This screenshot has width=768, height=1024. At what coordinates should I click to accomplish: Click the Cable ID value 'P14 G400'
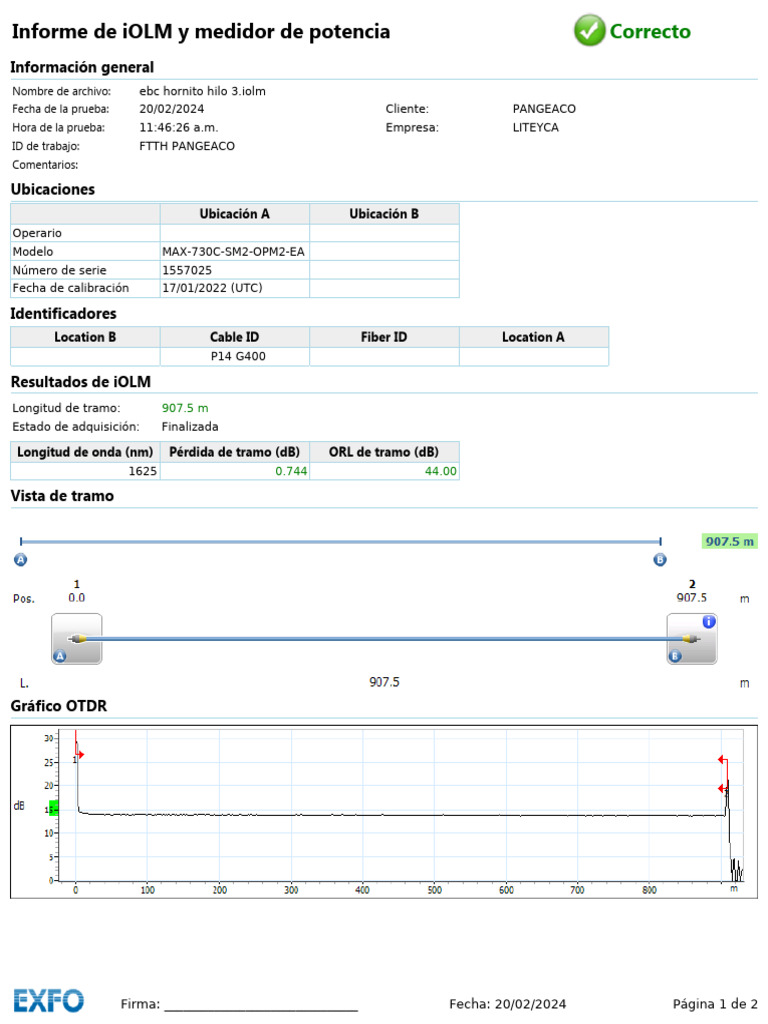point(238,357)
